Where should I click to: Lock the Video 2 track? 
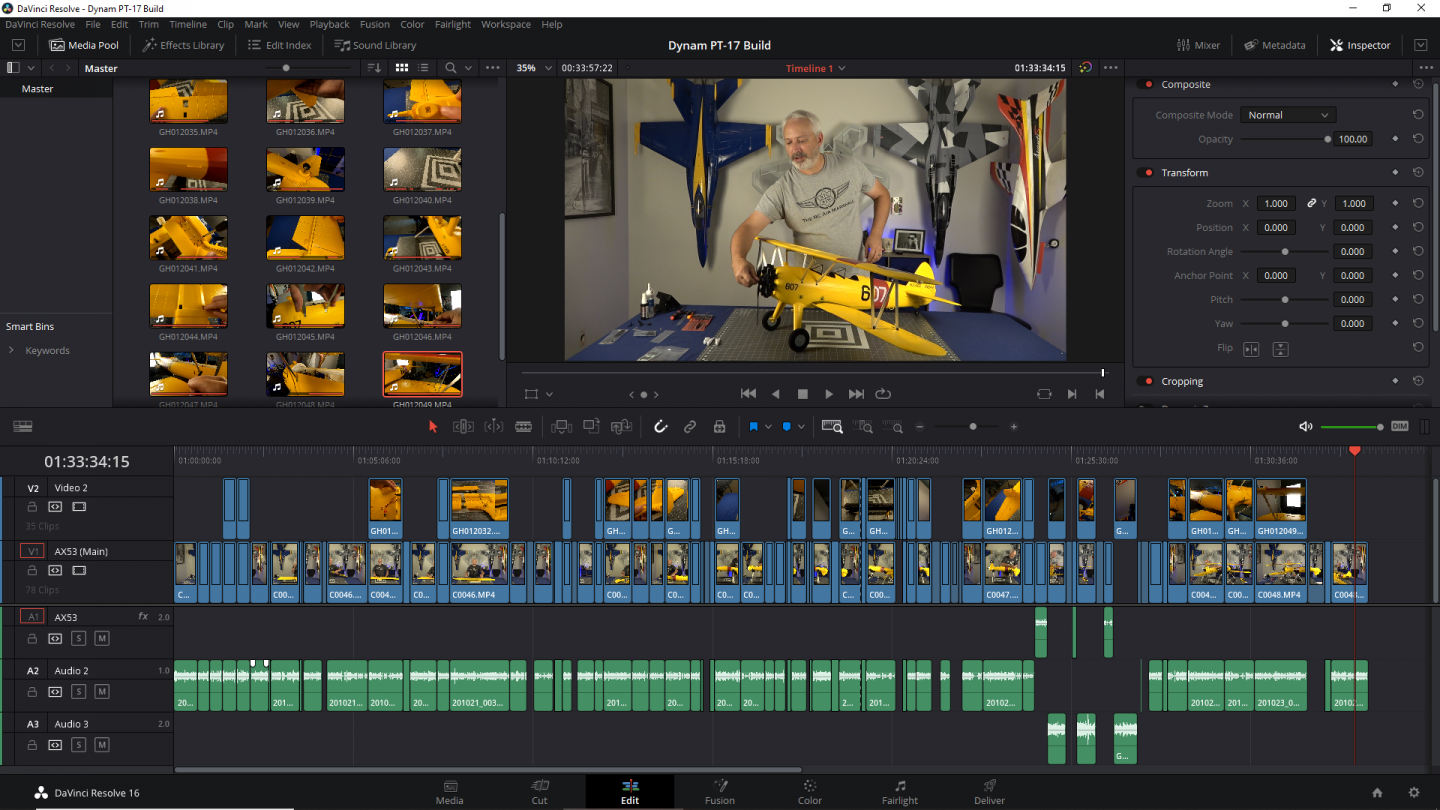tap(32, 507)
